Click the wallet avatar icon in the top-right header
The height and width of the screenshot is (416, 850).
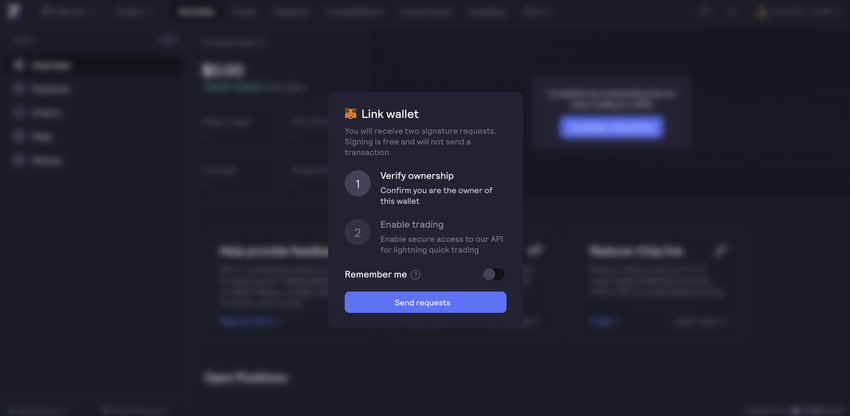click(762, 12)
